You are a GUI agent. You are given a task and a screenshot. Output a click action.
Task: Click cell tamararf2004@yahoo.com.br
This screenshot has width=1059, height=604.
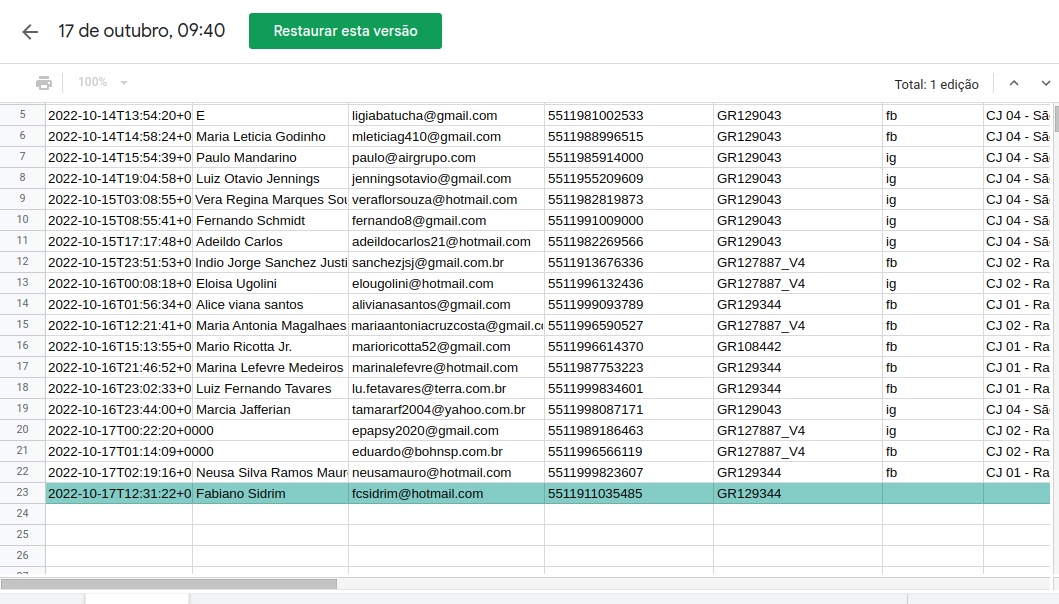coord(446,409)
